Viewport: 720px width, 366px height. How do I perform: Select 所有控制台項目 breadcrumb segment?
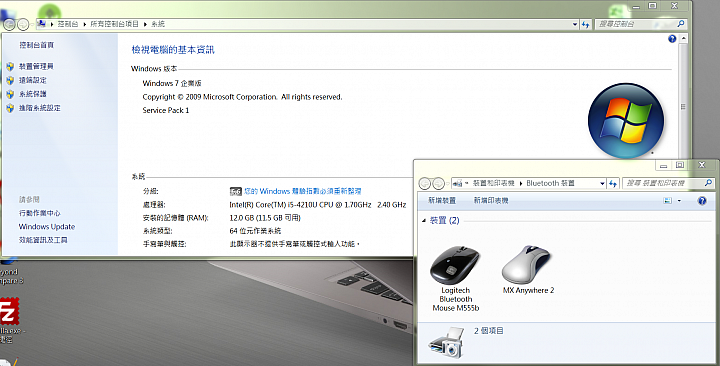(x=114, y=24)
